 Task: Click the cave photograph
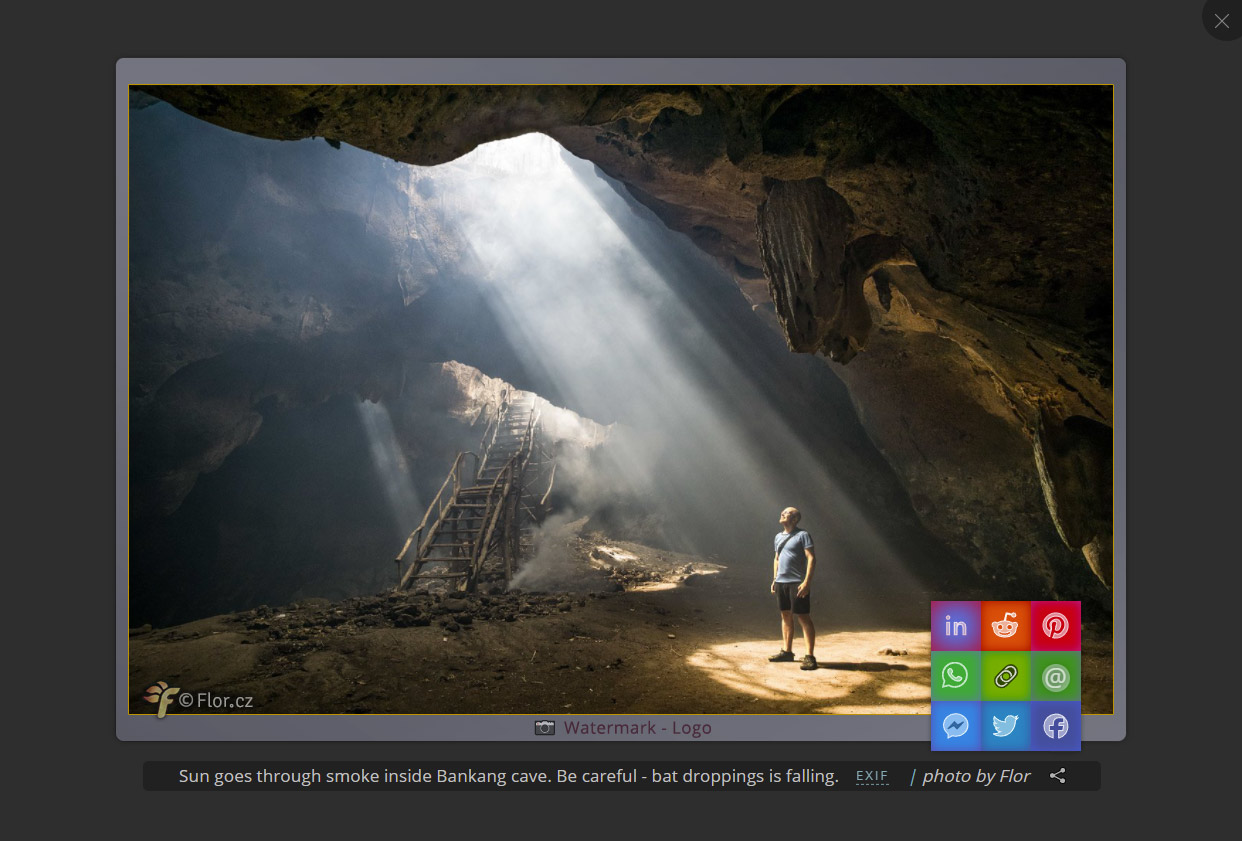[621, 399]
